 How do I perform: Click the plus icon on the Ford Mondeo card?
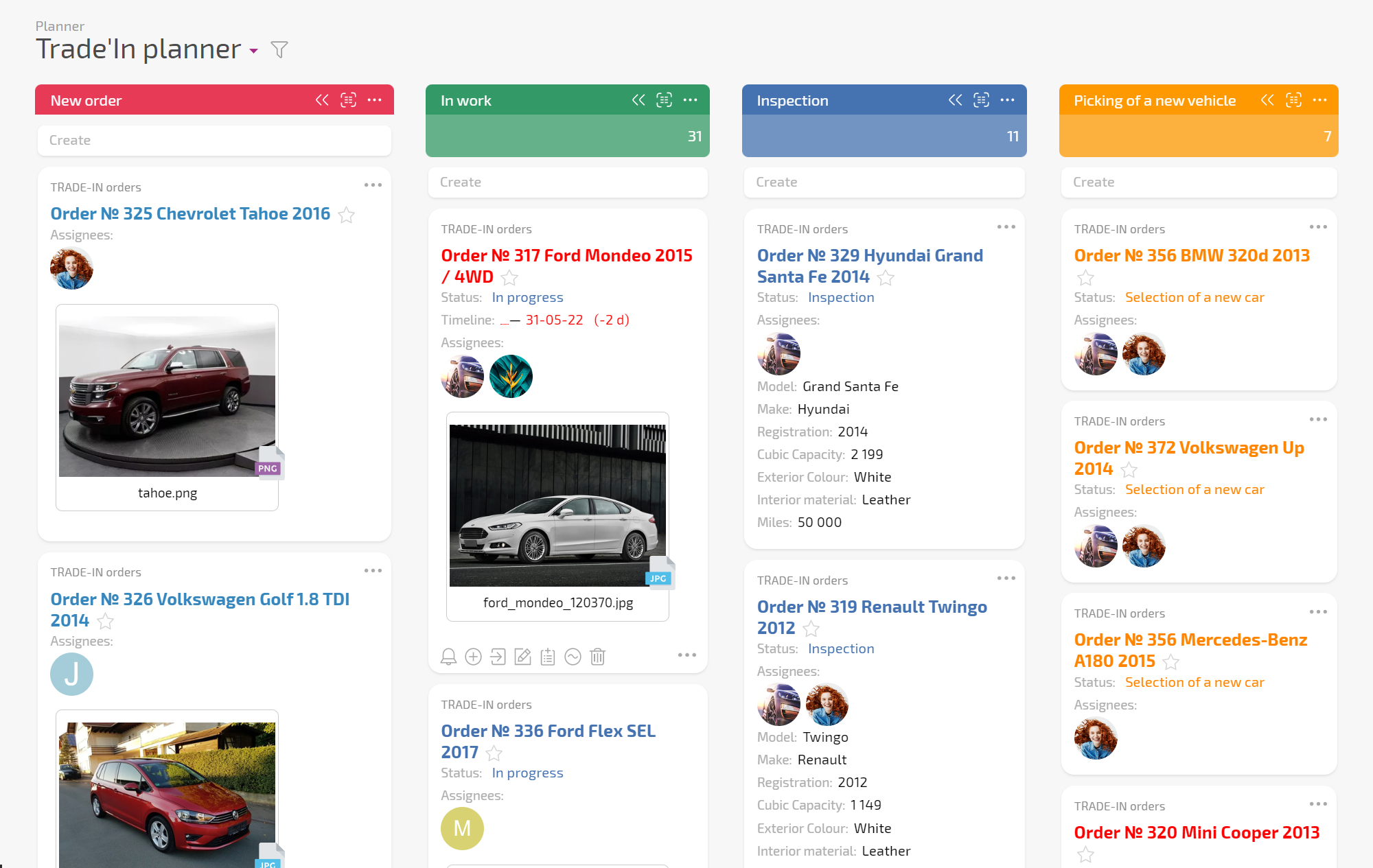(x=473, y=657)
